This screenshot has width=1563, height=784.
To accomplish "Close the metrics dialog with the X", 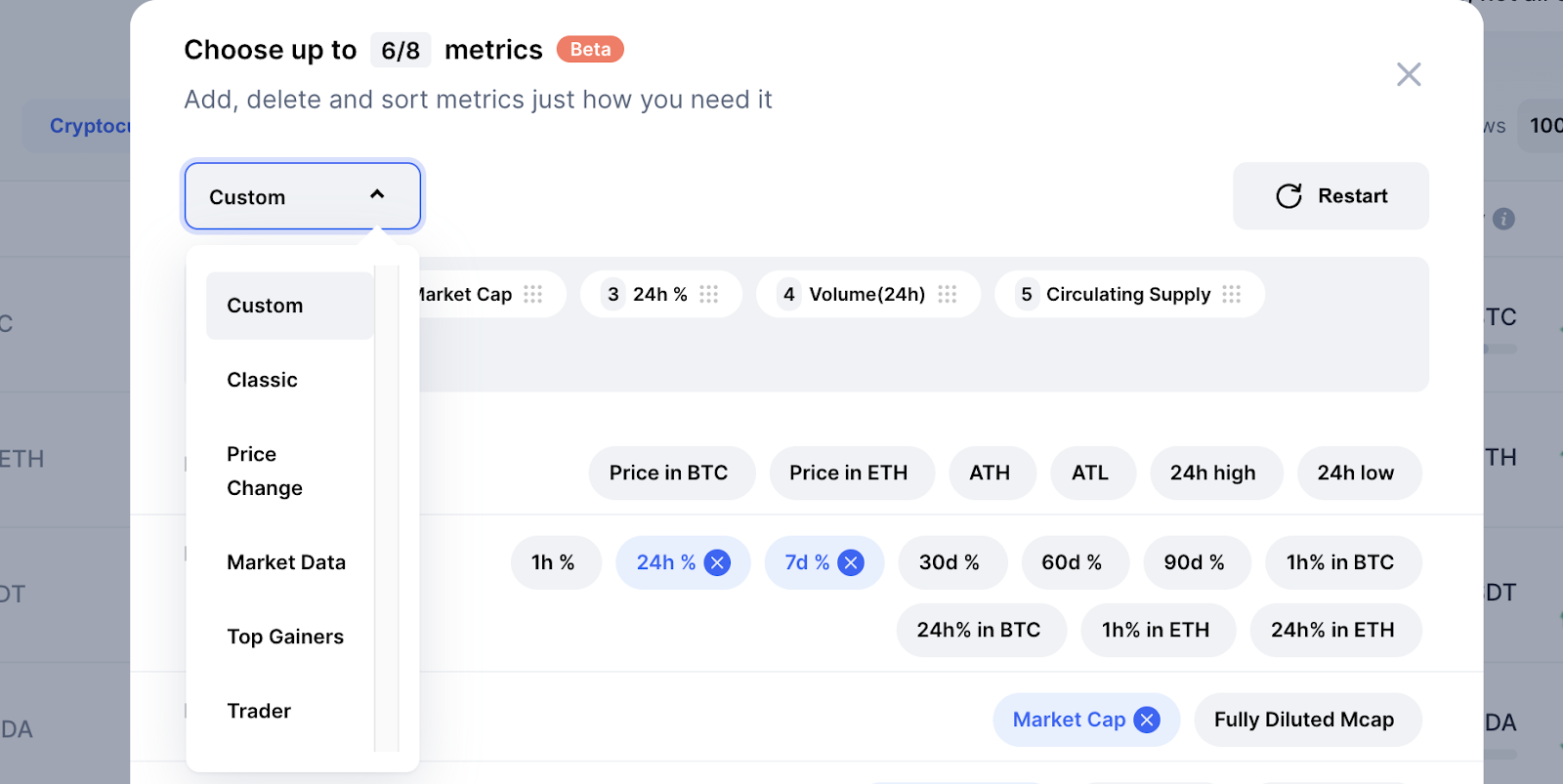I will click(1409, 74).
